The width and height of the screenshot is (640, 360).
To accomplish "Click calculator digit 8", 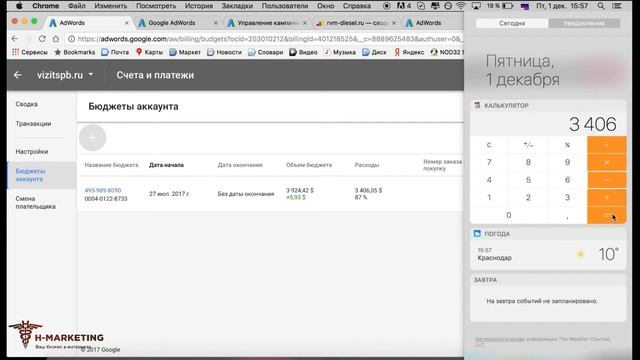I will click(x=528, y=162).
